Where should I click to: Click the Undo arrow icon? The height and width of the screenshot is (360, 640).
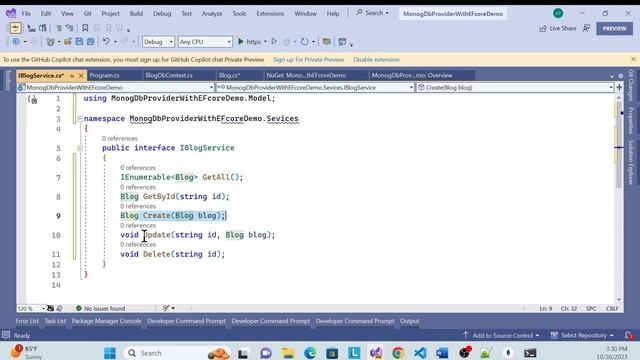click(106, 42)
